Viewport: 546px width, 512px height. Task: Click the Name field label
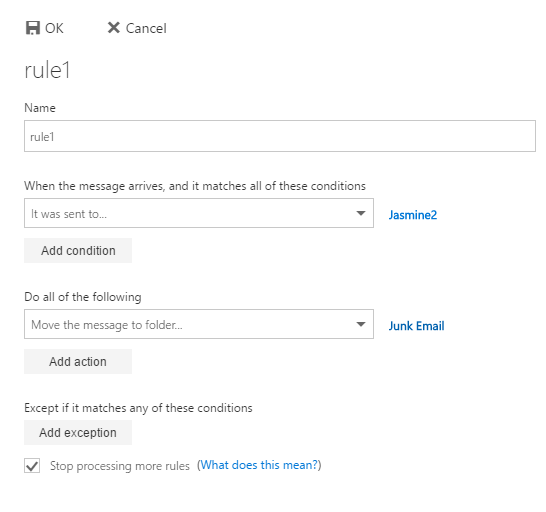tap(40, 108)
